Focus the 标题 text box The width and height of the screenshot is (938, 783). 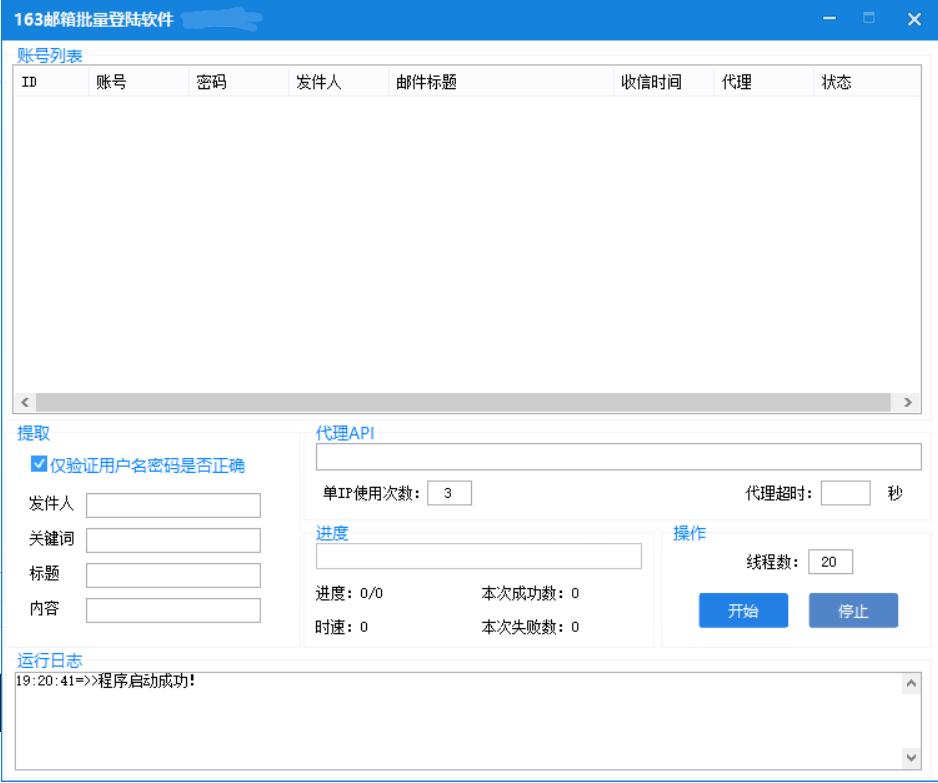173,575
